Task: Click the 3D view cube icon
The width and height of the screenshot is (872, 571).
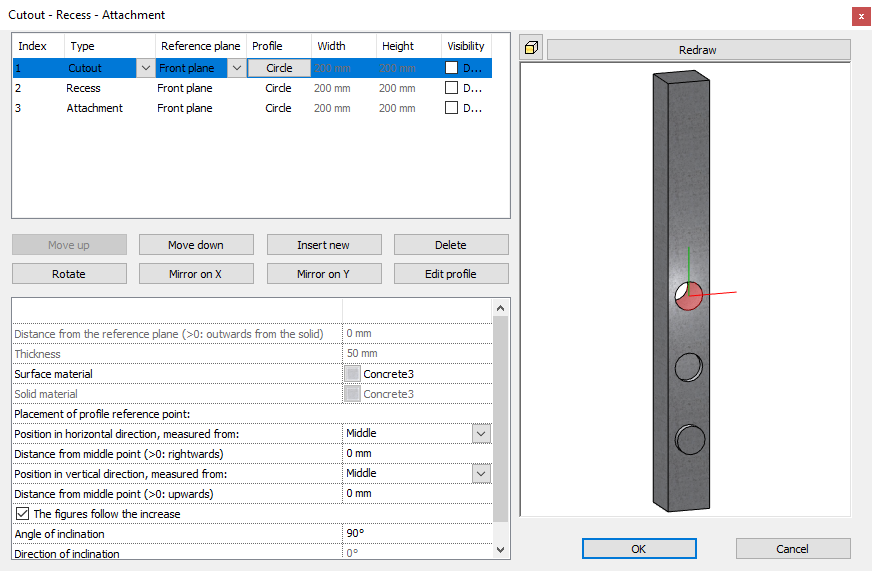Action: 532,49
